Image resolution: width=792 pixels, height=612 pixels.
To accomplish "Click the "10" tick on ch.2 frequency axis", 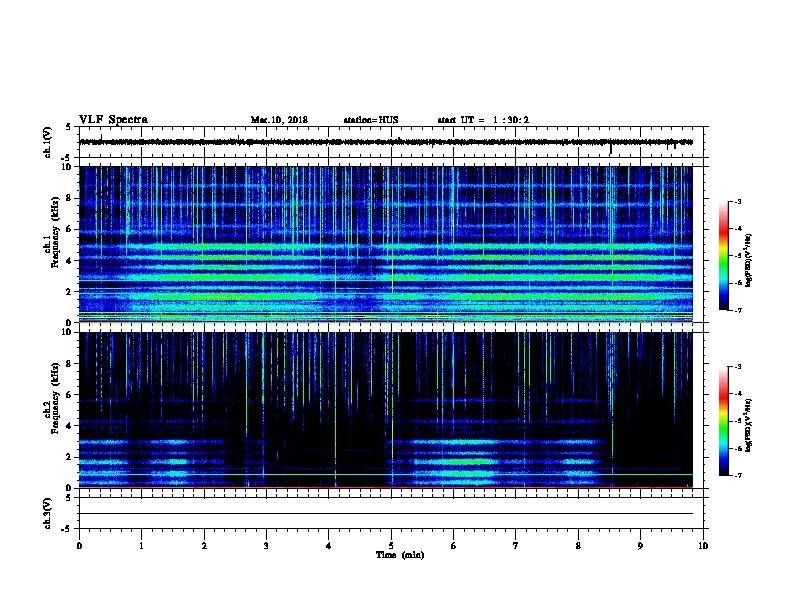I will pyautogui.click(x=68, y=332).
